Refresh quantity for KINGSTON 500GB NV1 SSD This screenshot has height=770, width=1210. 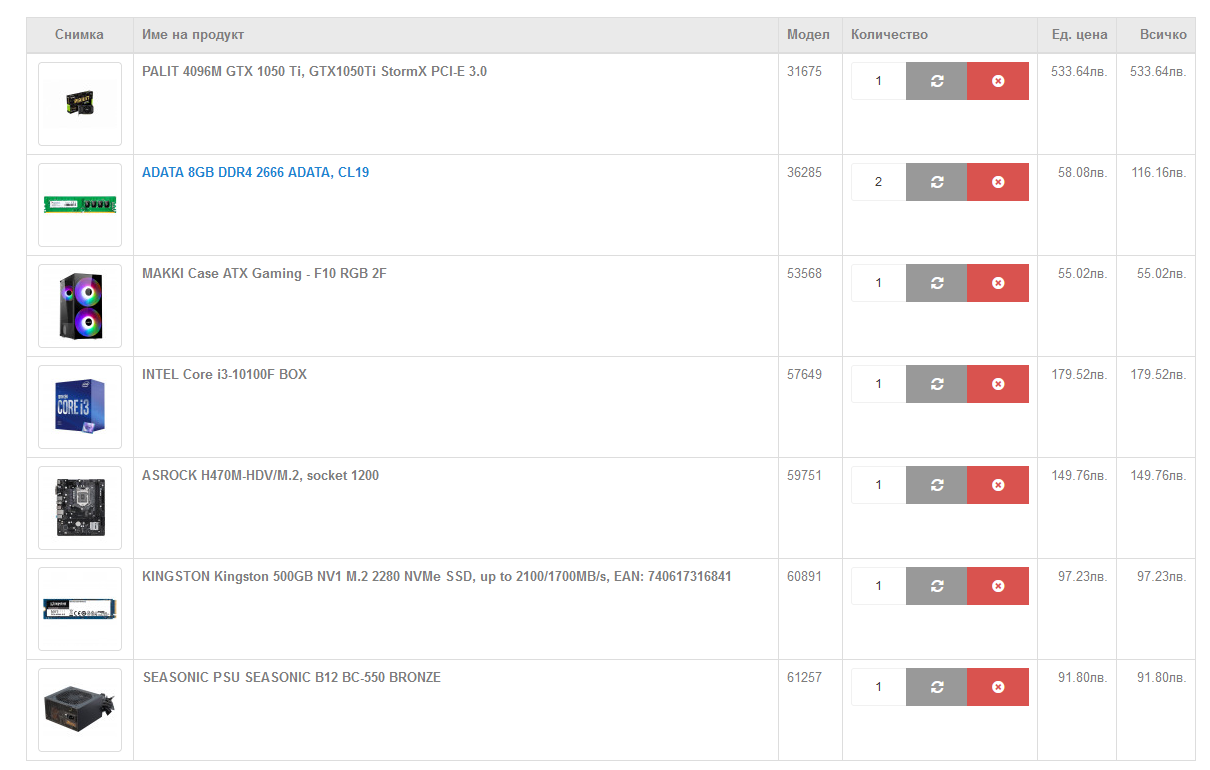pyautogui.click(x=936, y=586)
